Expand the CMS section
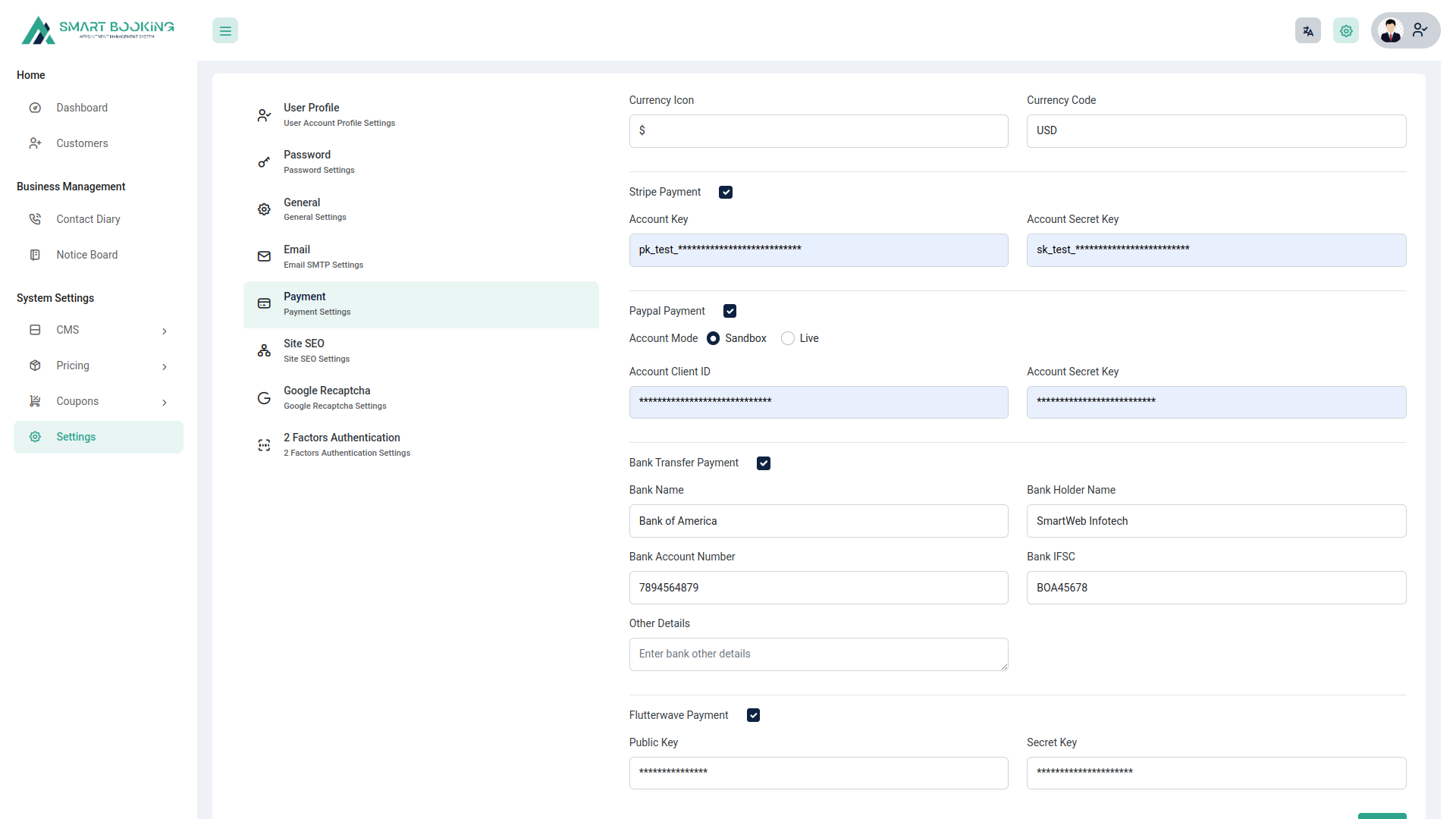 98,330
